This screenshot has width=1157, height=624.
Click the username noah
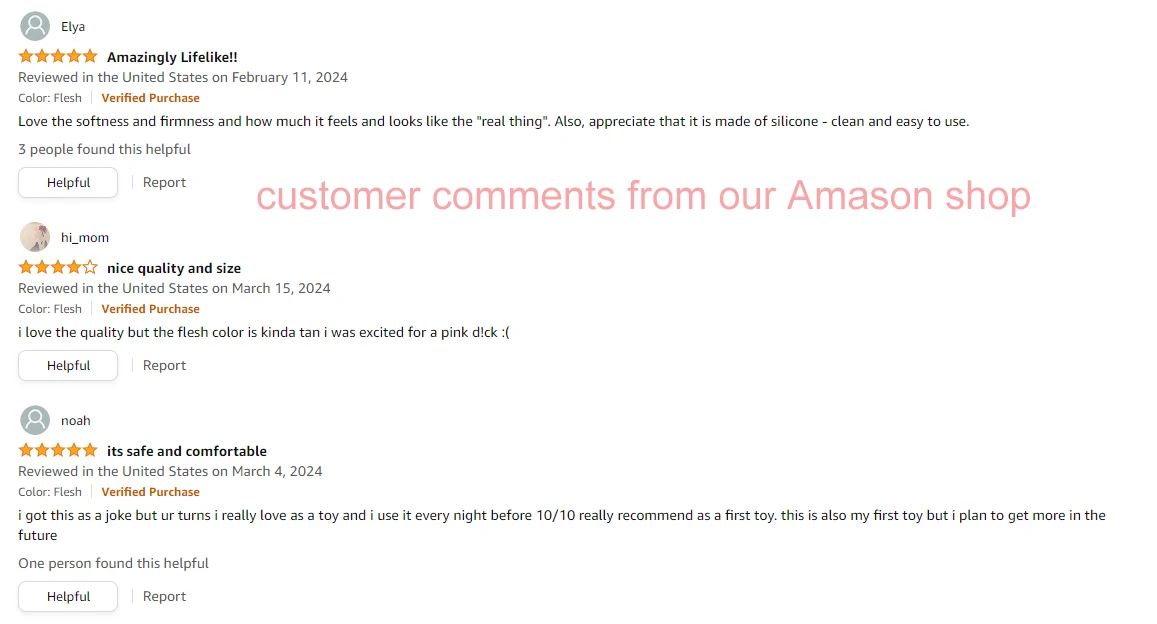[76, 421]
